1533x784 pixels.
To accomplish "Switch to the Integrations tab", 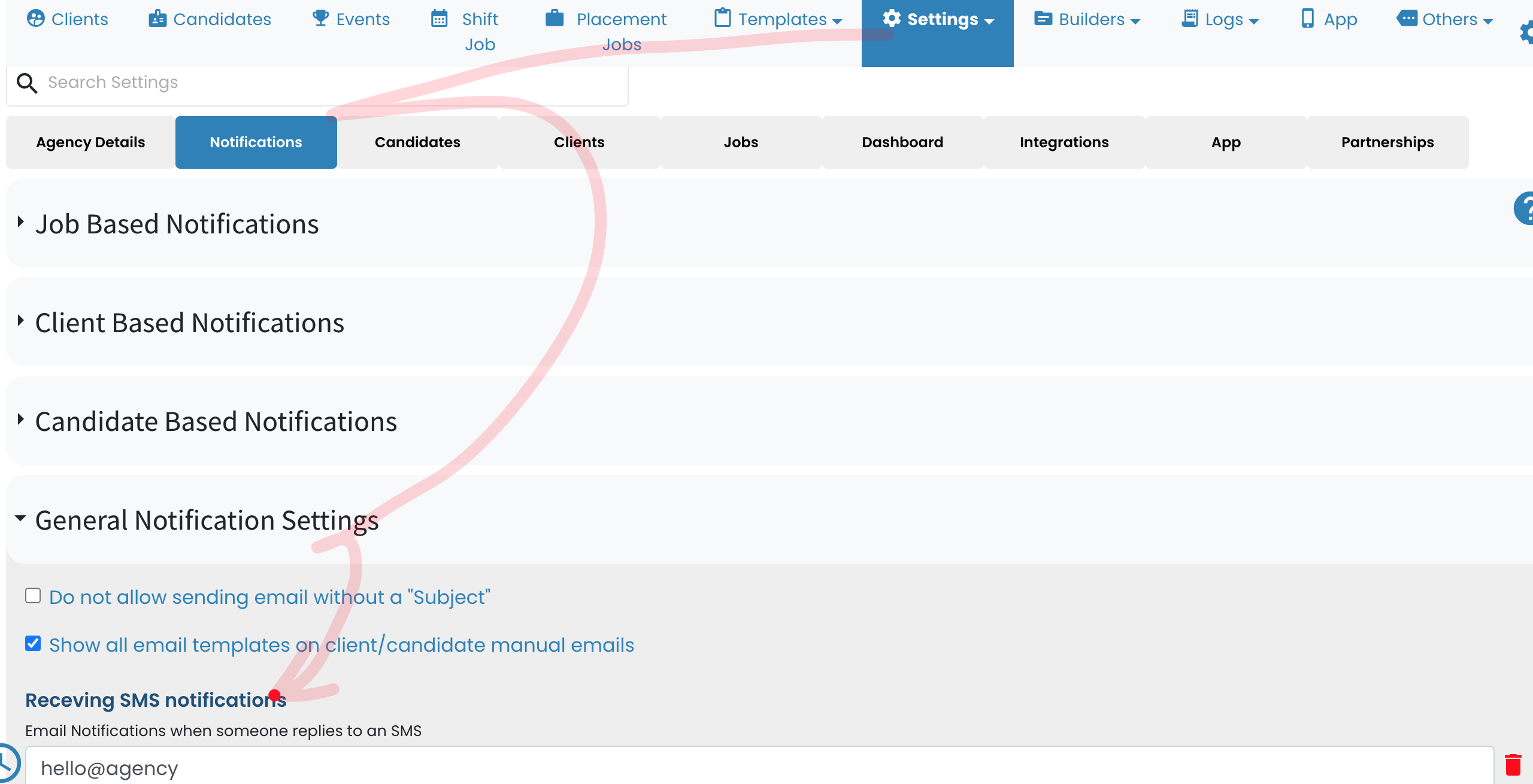I will [1064, 142].
